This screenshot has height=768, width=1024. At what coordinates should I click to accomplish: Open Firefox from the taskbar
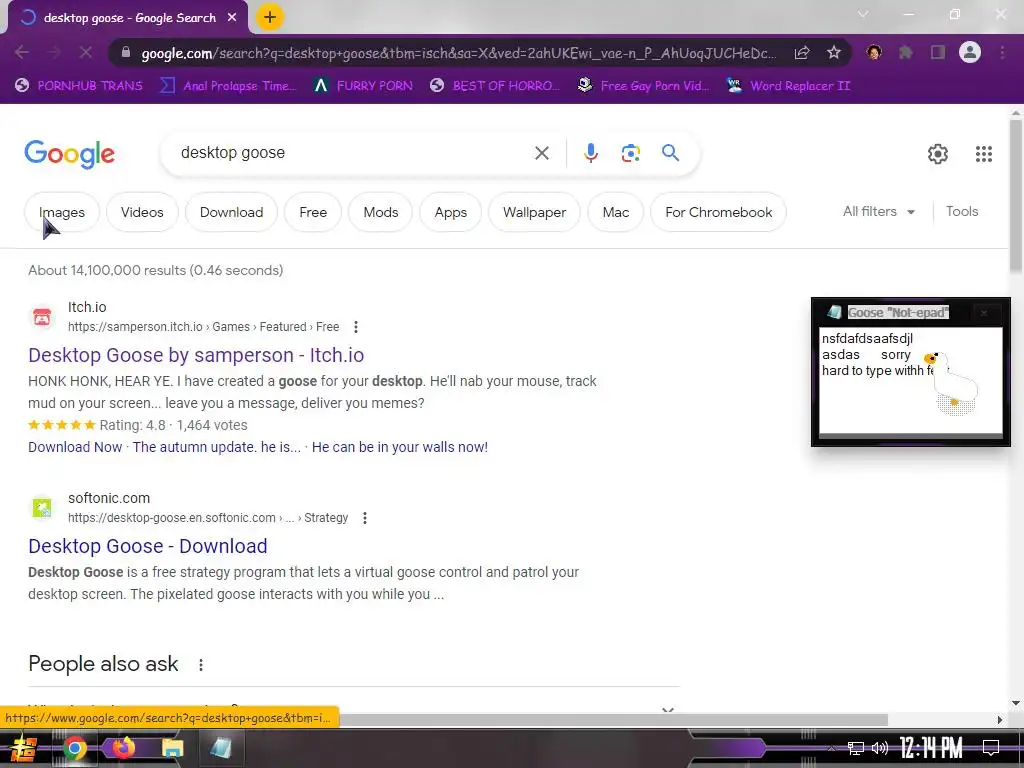point(123,748)
